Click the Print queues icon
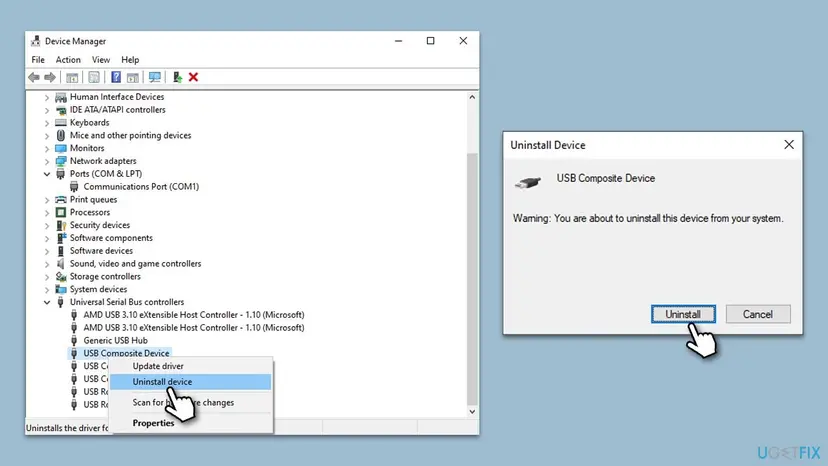Image resolution: width=828 pixels, height=466 pixels. 61,200
